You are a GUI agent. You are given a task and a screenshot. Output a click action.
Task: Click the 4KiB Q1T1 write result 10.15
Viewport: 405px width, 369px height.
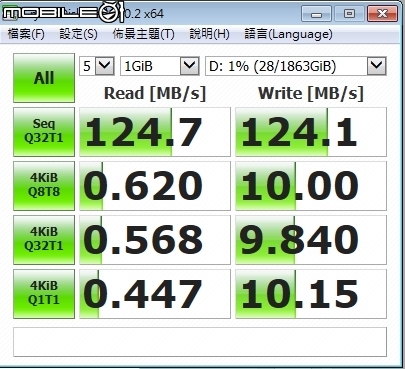point(311,294)
